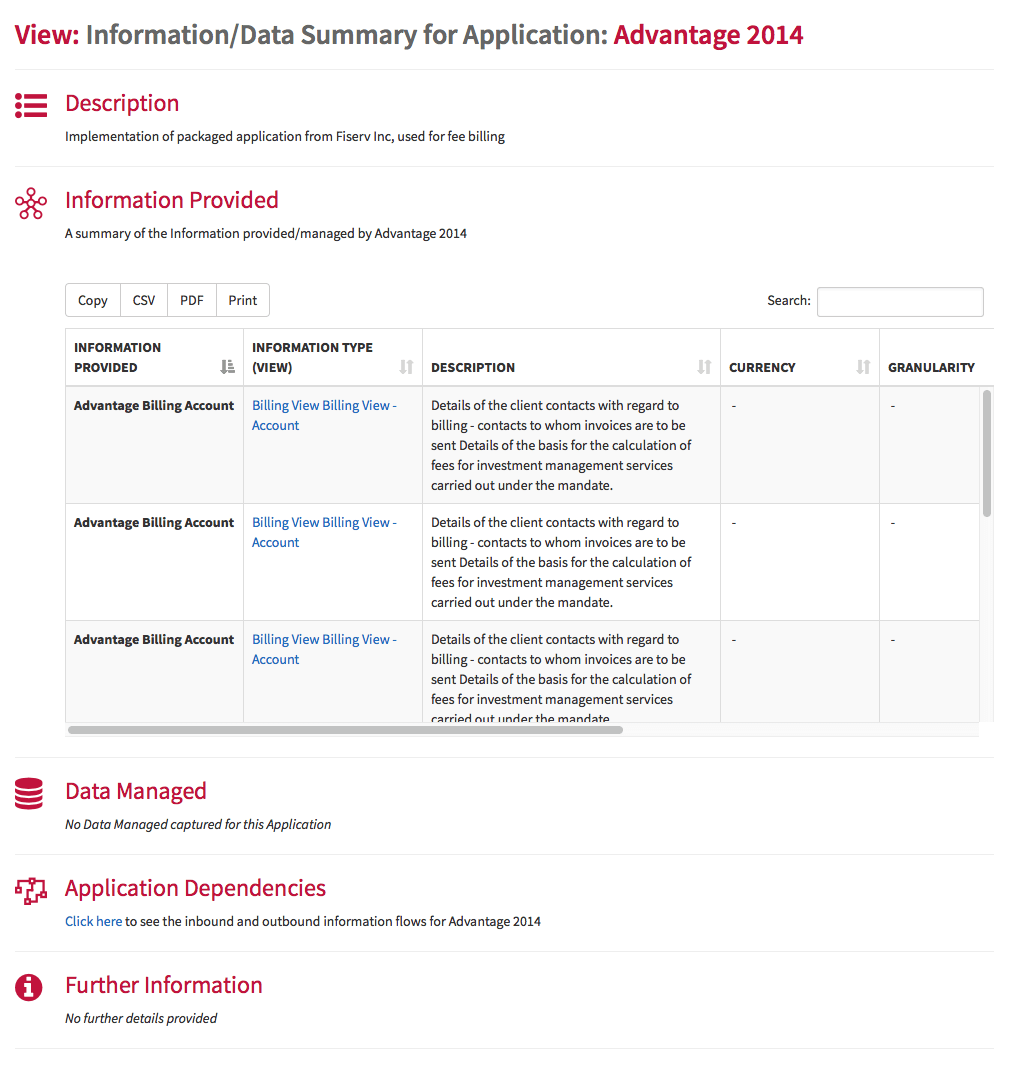Open "Click here" information flows link
Screen dimensions: 1009x1079
point(94,921)
